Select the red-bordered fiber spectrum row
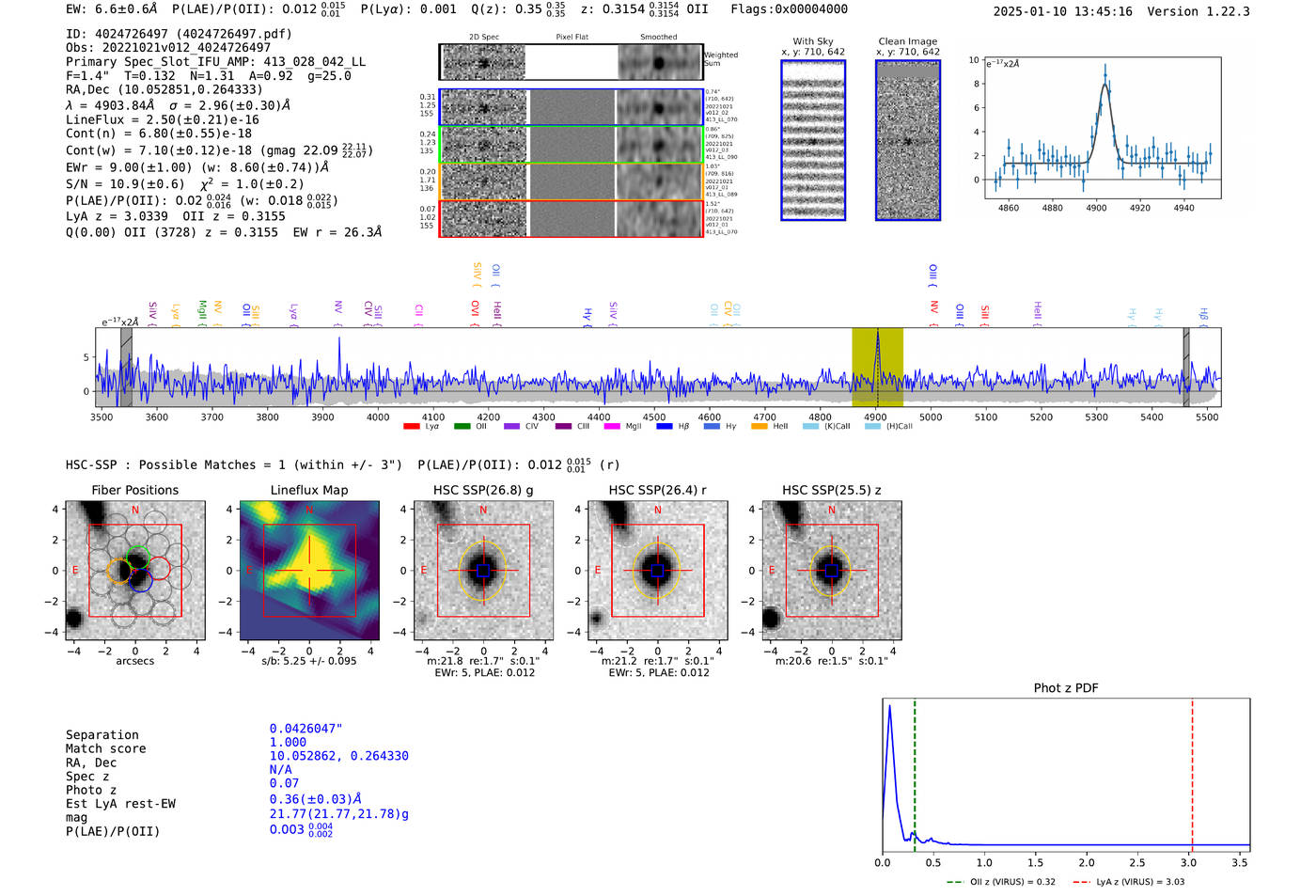Viewport: 1316px width, 896px height. click(x=571, y=218)
